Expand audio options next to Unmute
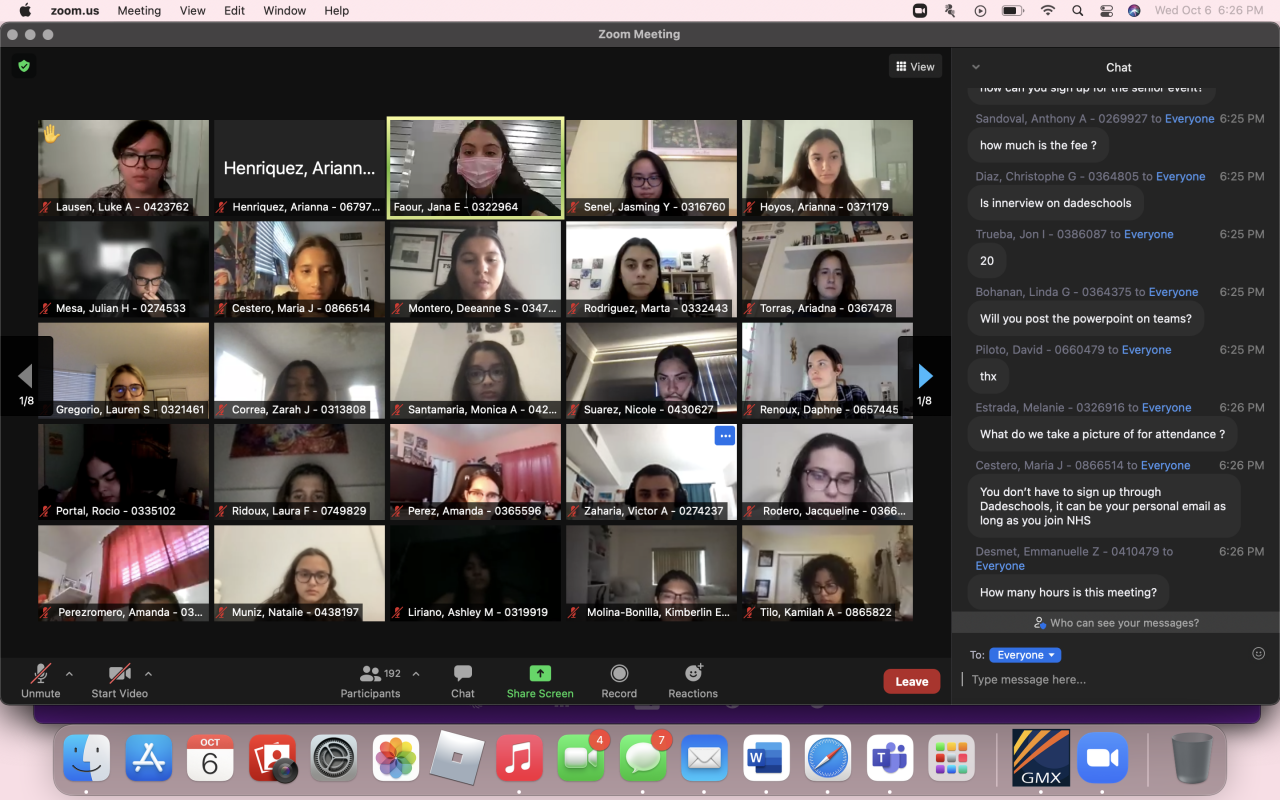 (69, 674)
